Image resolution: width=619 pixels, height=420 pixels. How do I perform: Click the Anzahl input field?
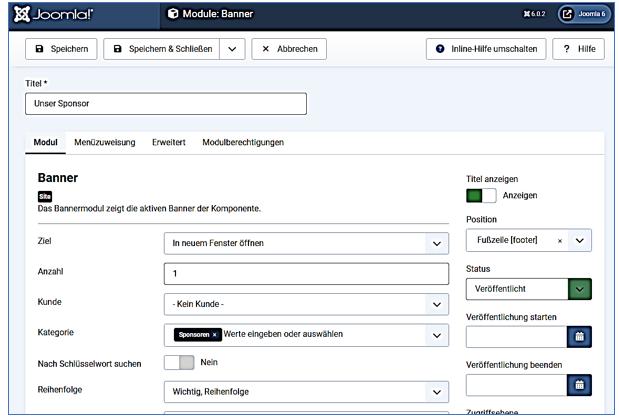[x=306, y=274]
